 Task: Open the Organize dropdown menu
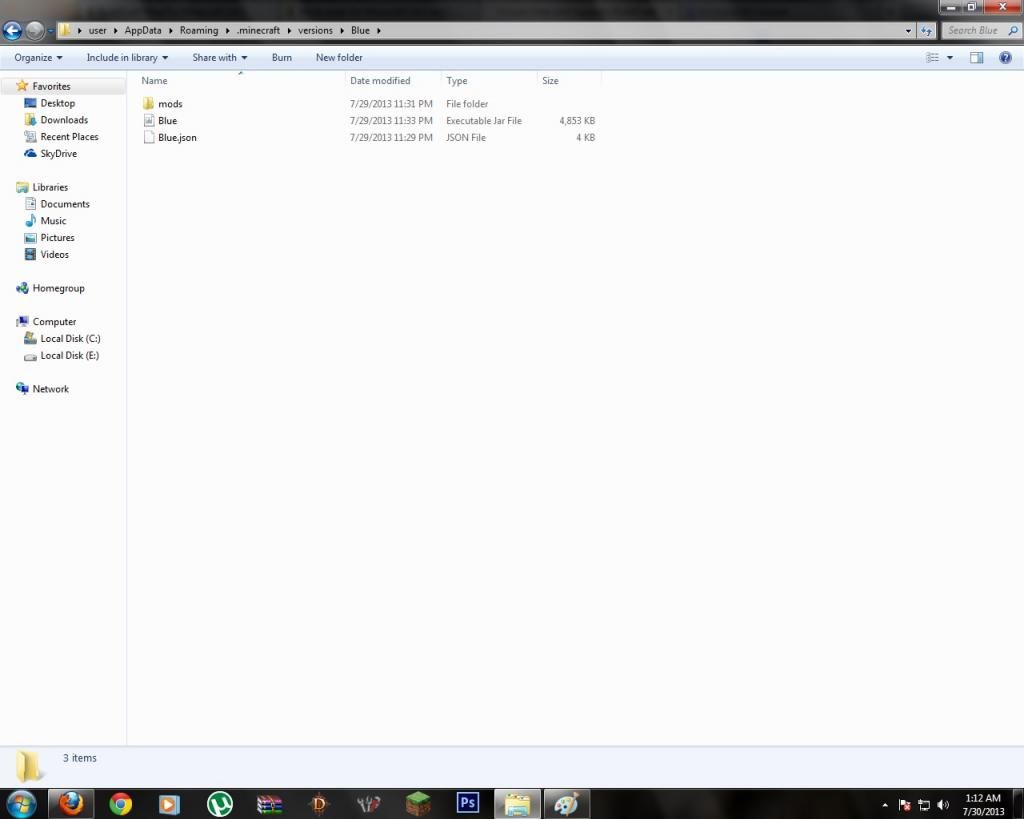[38, 58]
